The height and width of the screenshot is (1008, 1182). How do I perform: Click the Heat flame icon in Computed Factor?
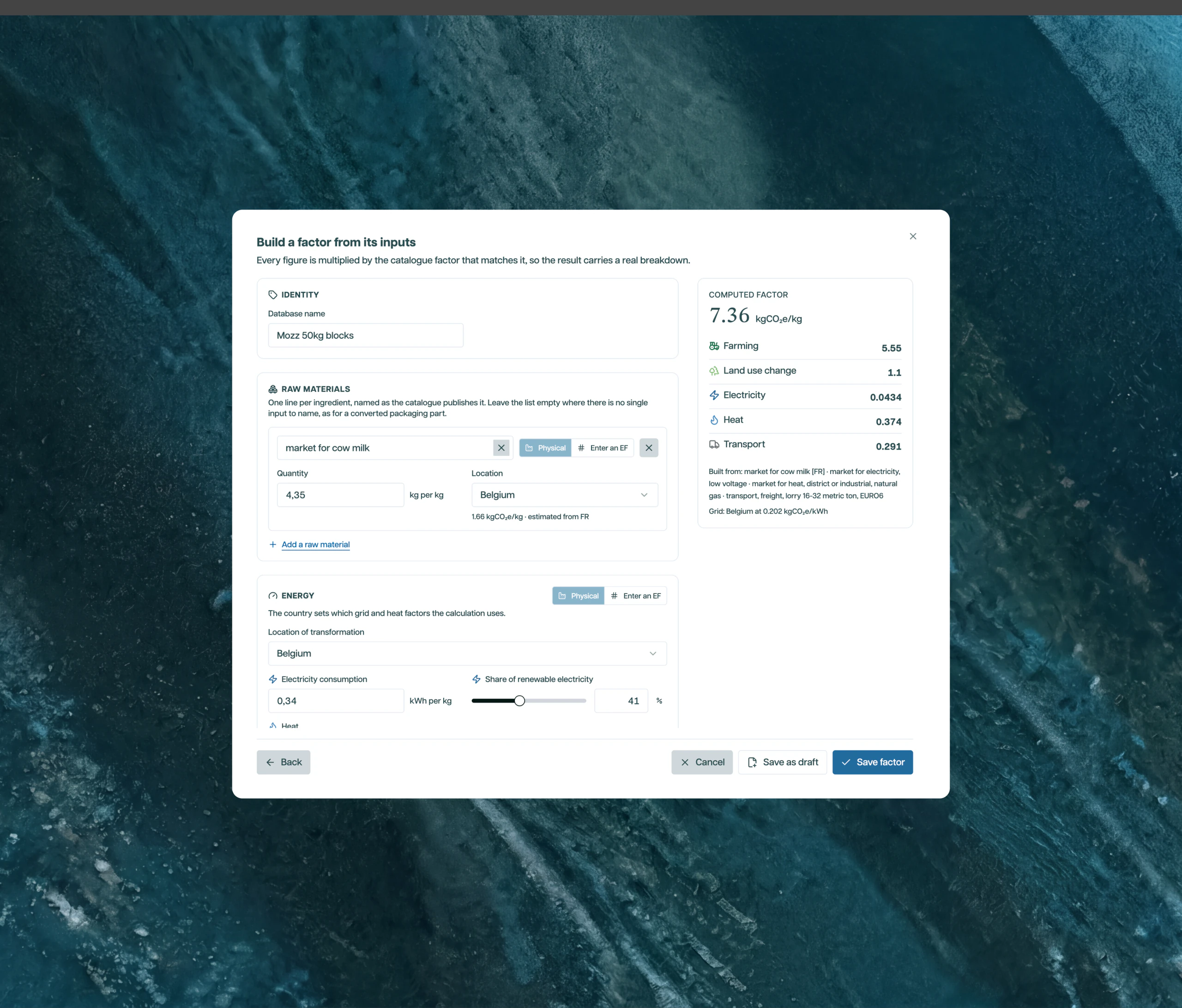(x=714, y=420)
